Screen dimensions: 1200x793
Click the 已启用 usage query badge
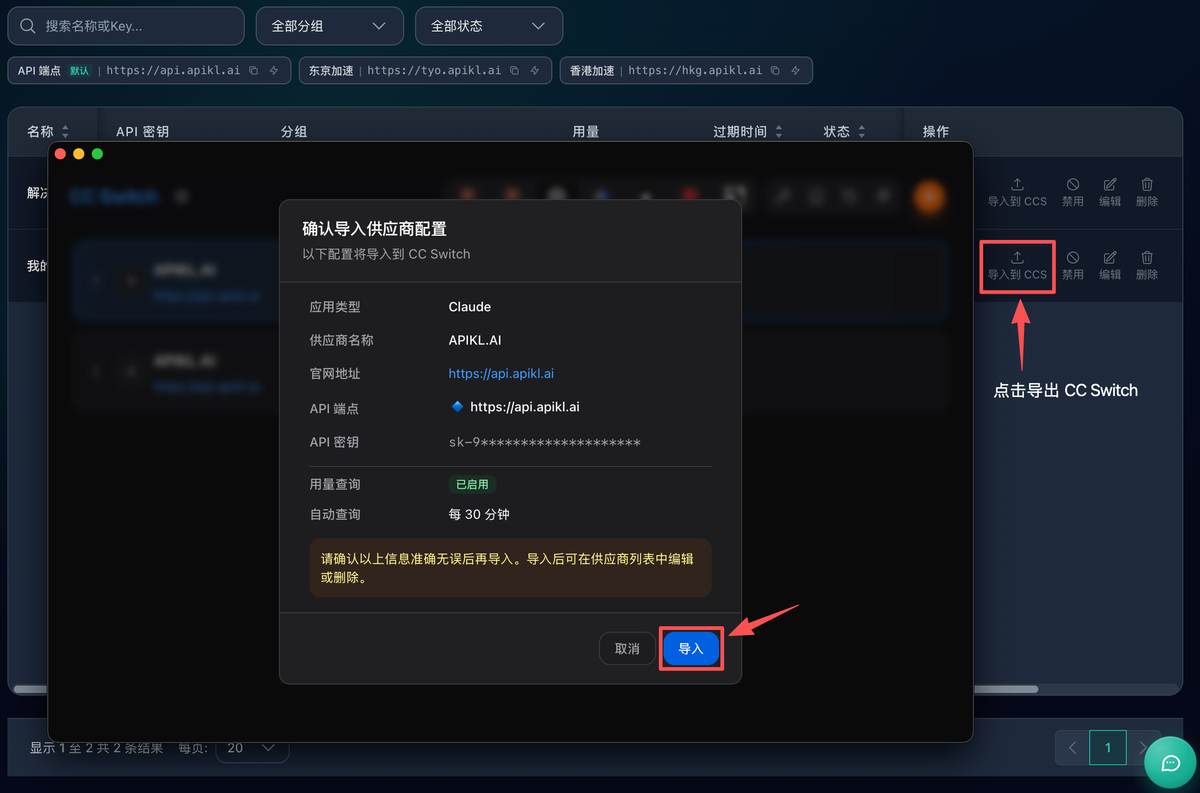click(x=472, y=484)
